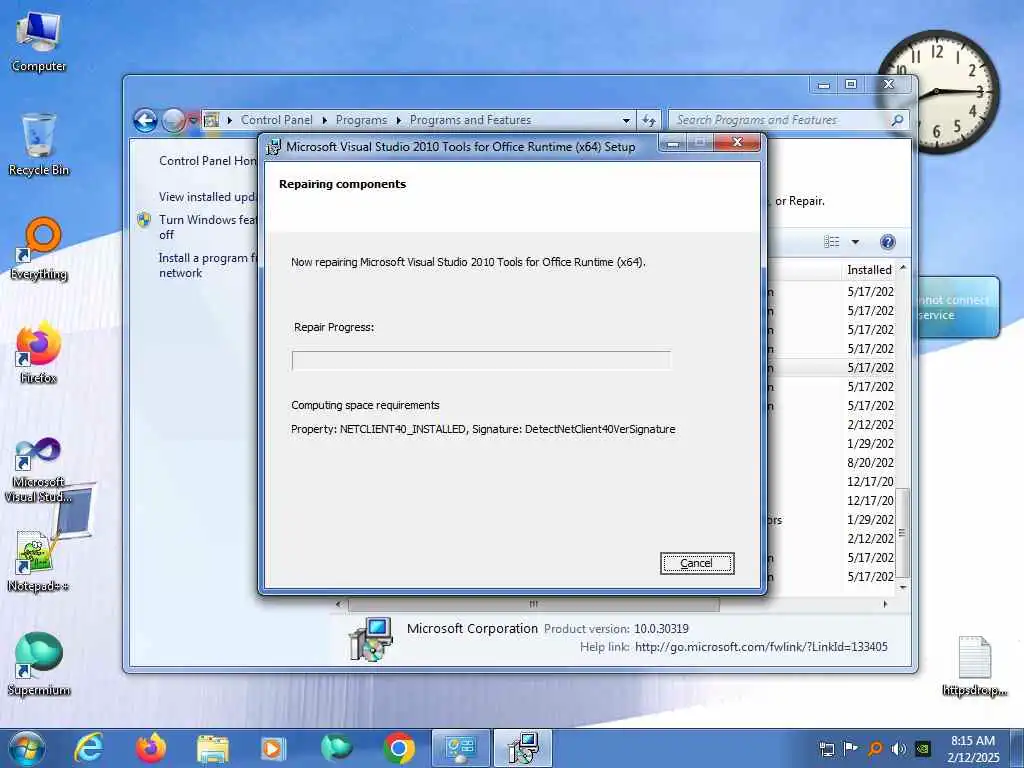
Task: Click the scroll down arrow of program list
Action: pyautogui.click(x=903, y=587)
